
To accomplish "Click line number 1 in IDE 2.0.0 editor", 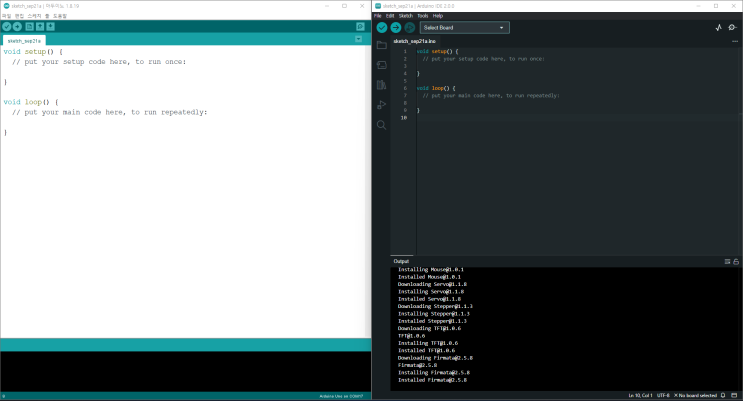I will click(405, 51).
